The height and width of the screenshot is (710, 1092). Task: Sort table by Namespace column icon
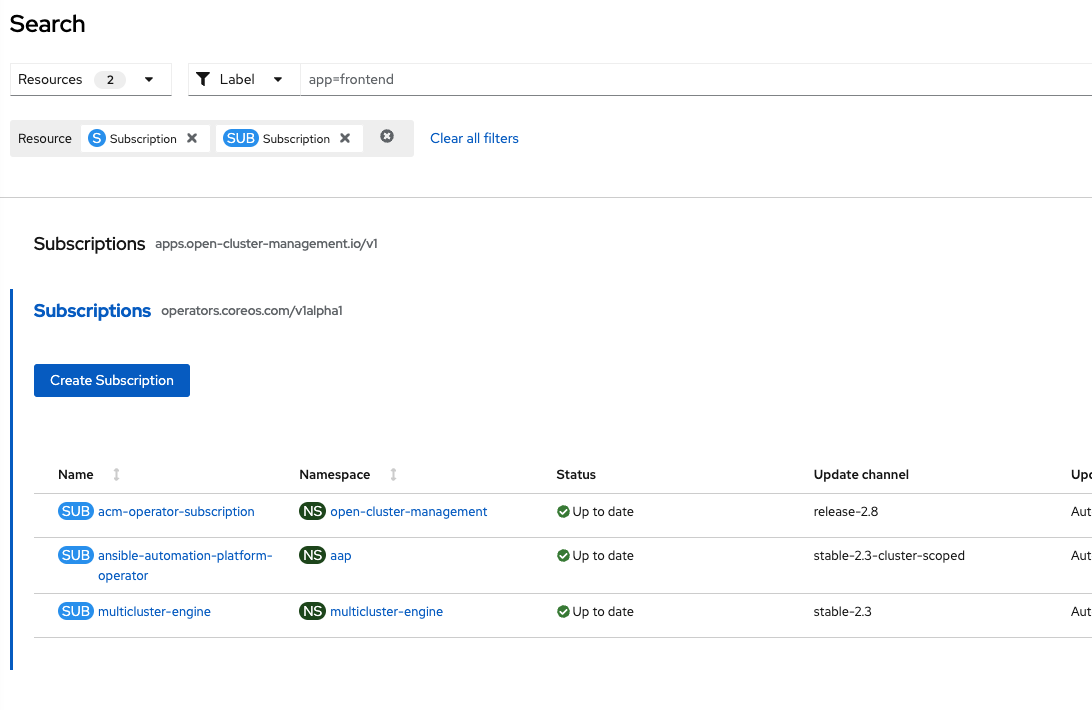click(393, 475)
